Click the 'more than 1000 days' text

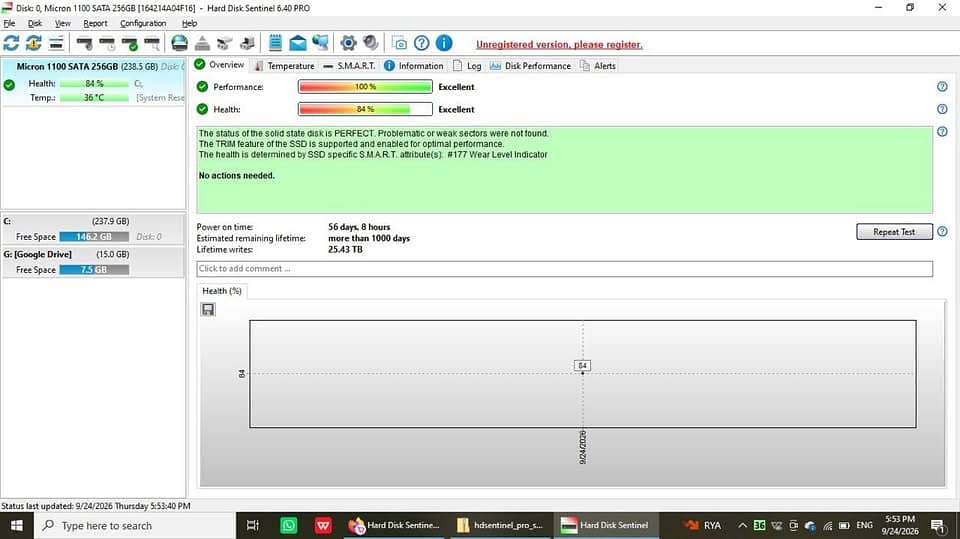coord(369,238)
